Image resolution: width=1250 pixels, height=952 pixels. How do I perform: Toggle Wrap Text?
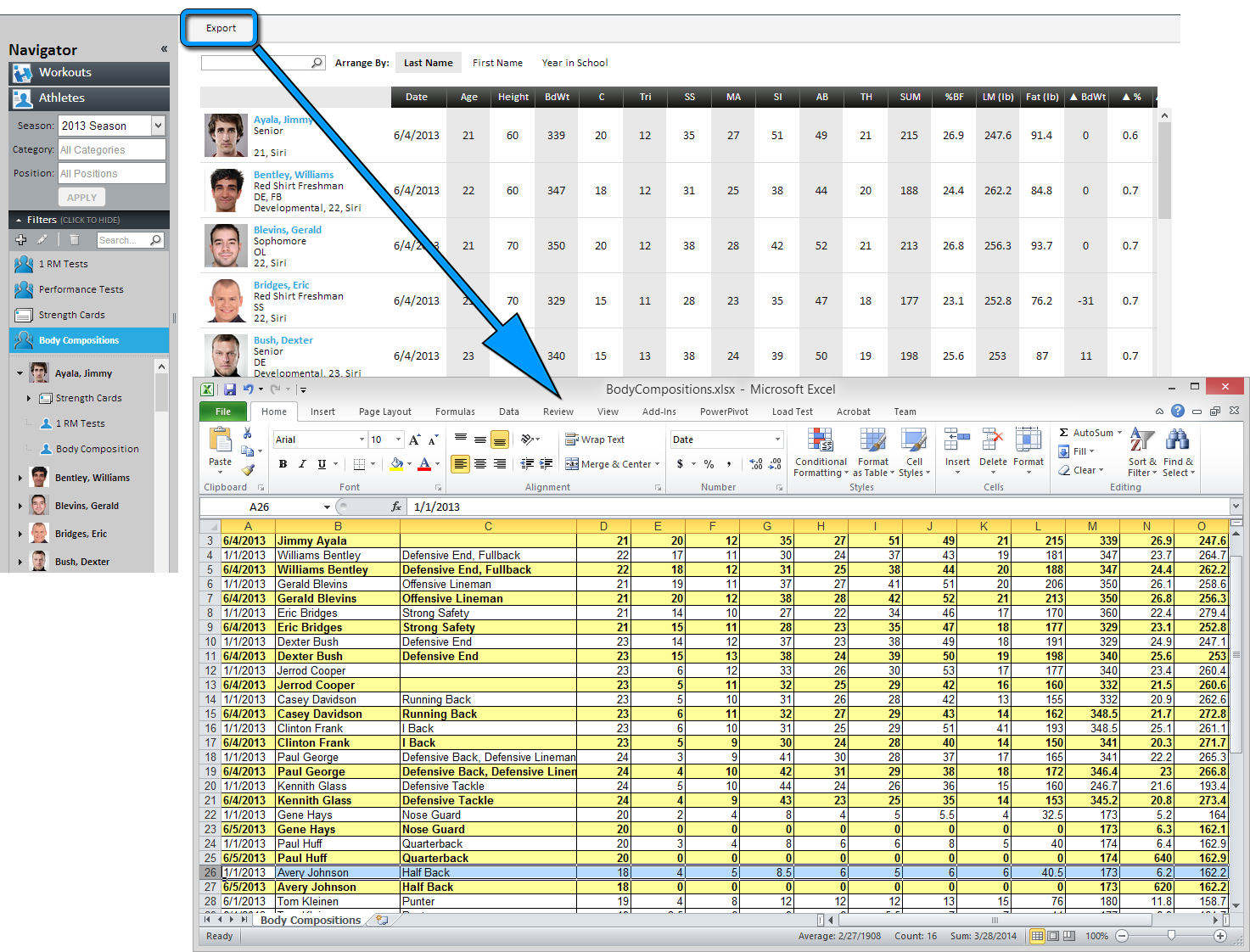[595, 440]
